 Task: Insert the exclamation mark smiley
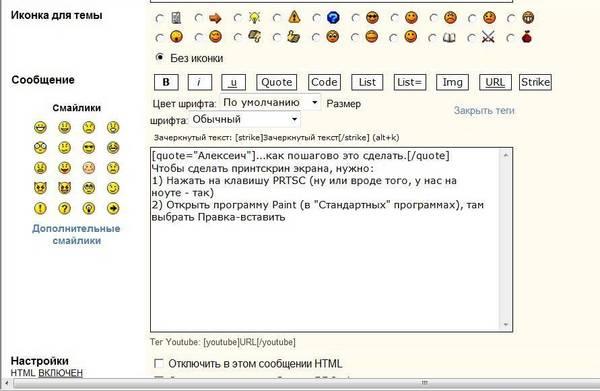click(x=40, y=209)
